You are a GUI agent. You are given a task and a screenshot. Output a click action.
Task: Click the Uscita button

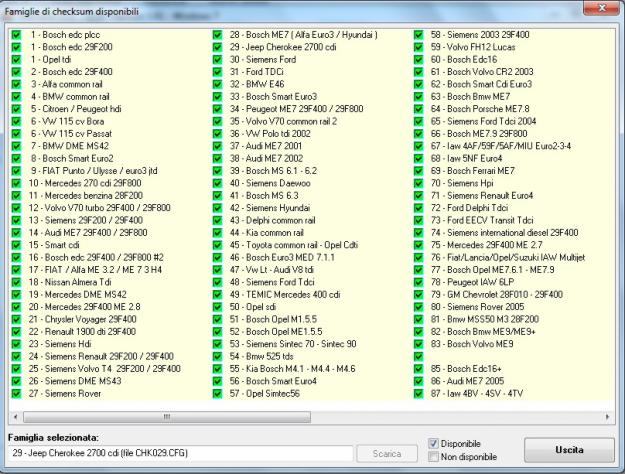pyautogui.click(x=569, y=450)
